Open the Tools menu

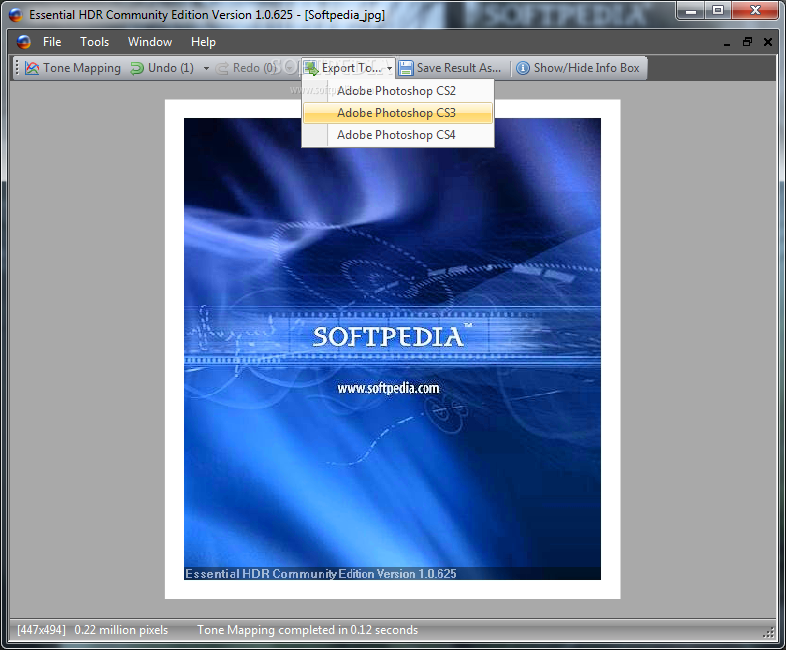click(x=95, y=42)
